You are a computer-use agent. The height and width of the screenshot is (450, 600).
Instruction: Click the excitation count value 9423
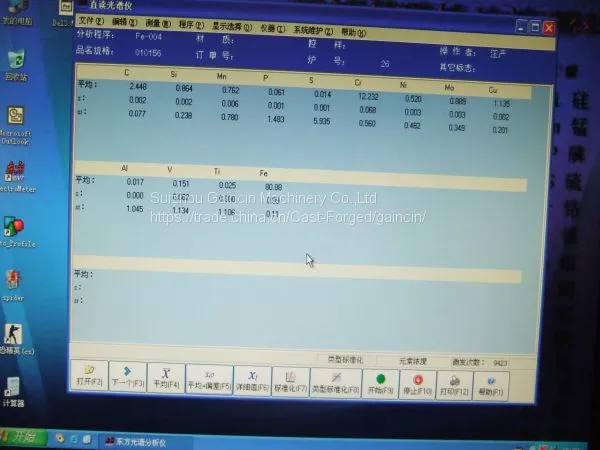500,363
